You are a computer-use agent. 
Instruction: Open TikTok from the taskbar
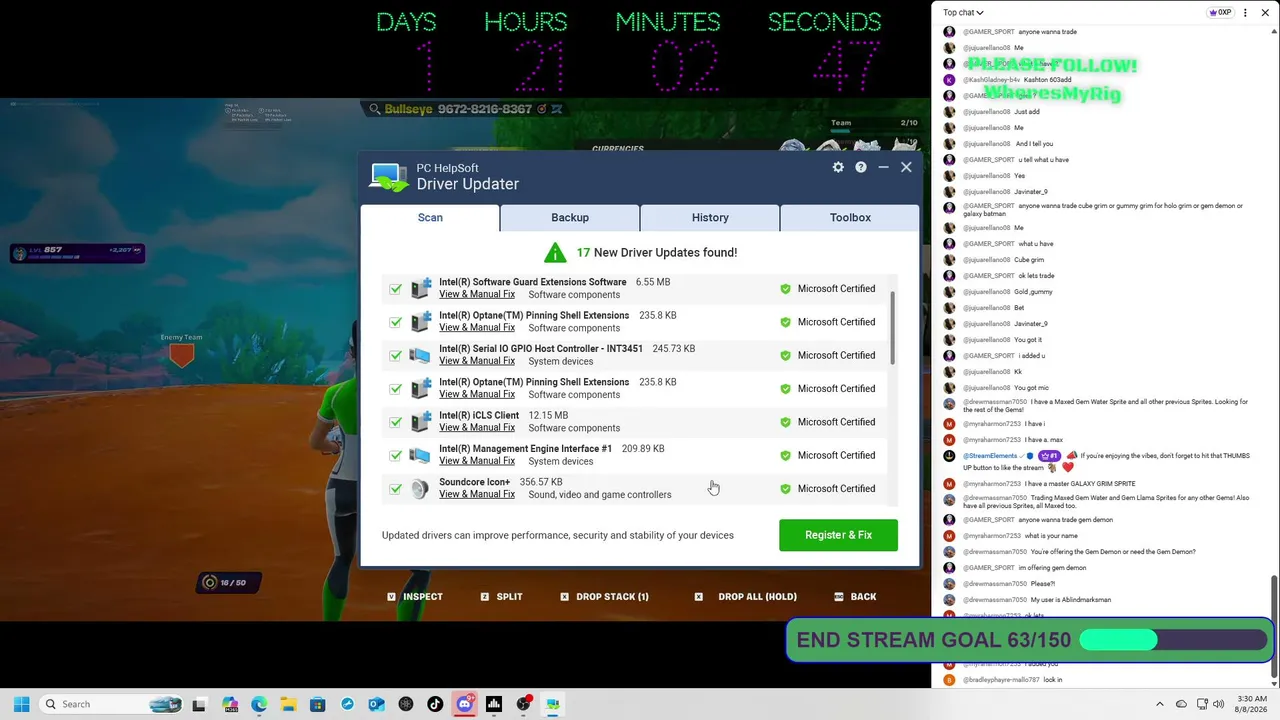click(435, 704)
